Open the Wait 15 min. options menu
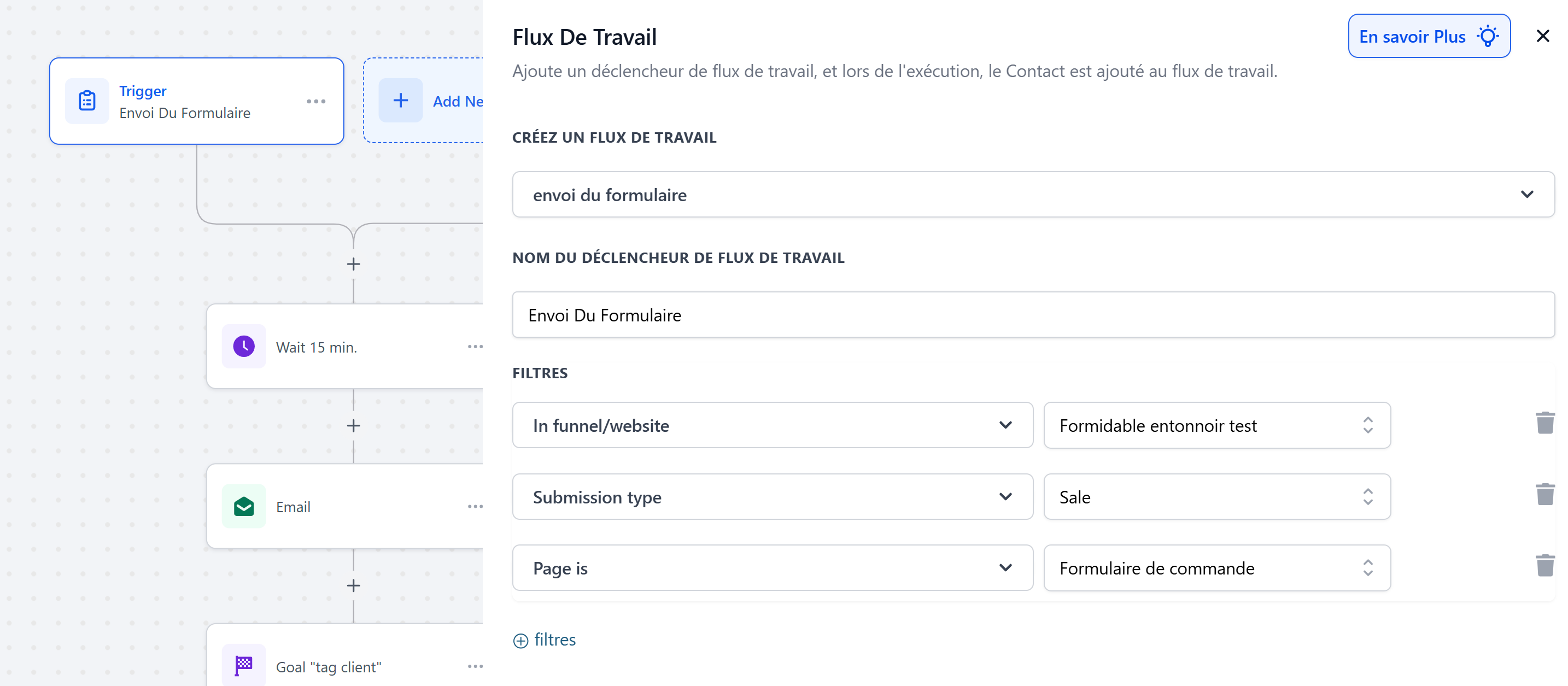 point(475,347)
